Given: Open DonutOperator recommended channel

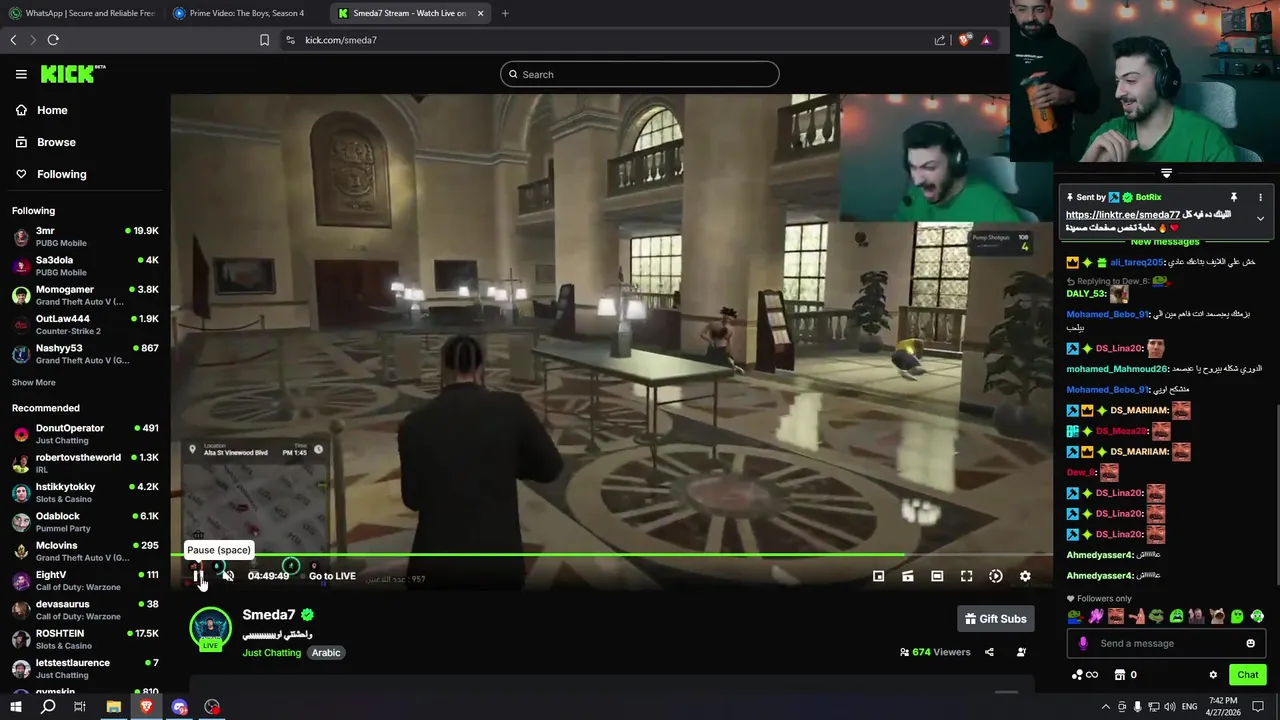Looking at the screenshot, I should (x=85, y=434).
